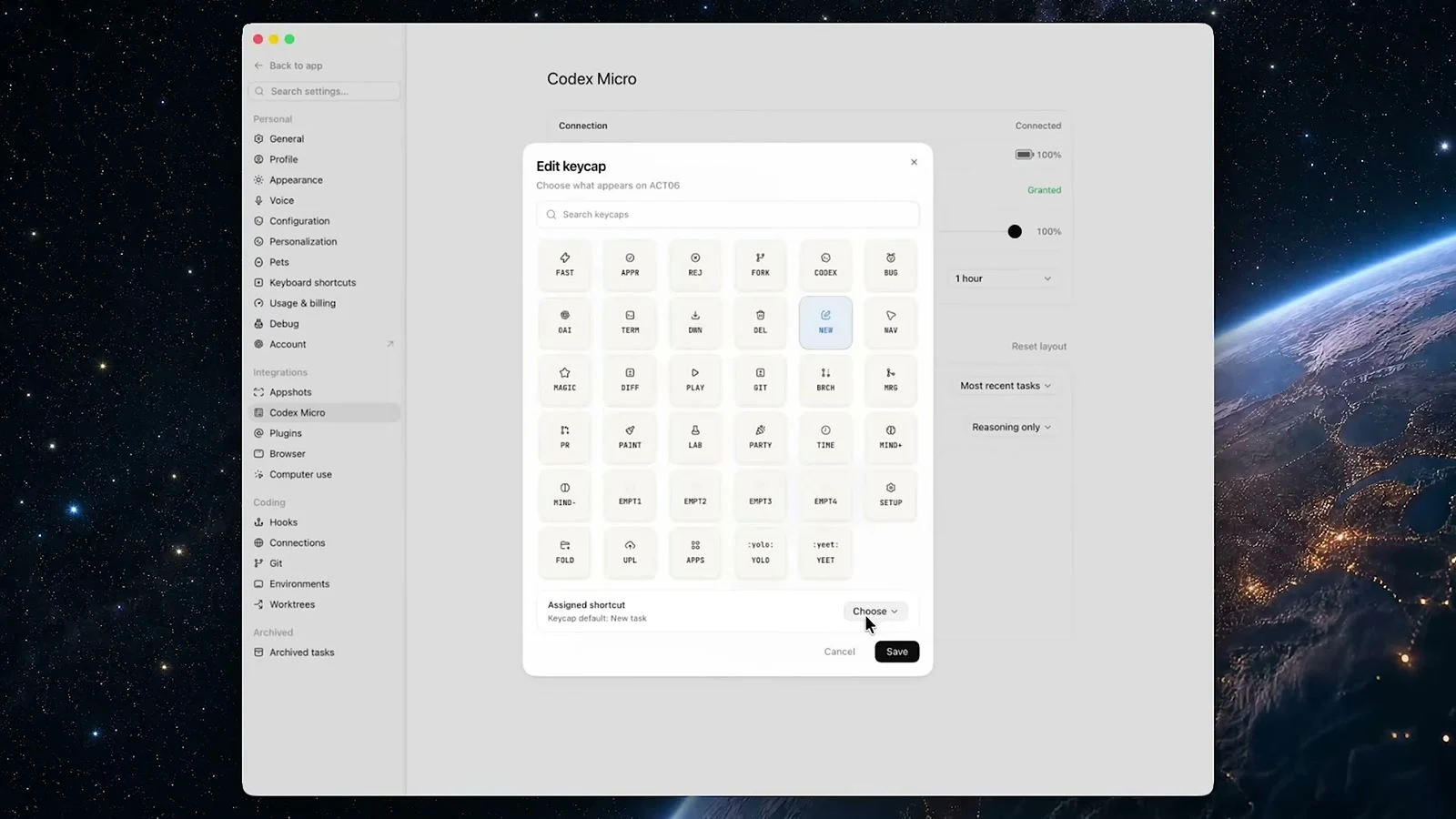
Task: Select the FOLD keycap
Action: [x=565, y=552]
